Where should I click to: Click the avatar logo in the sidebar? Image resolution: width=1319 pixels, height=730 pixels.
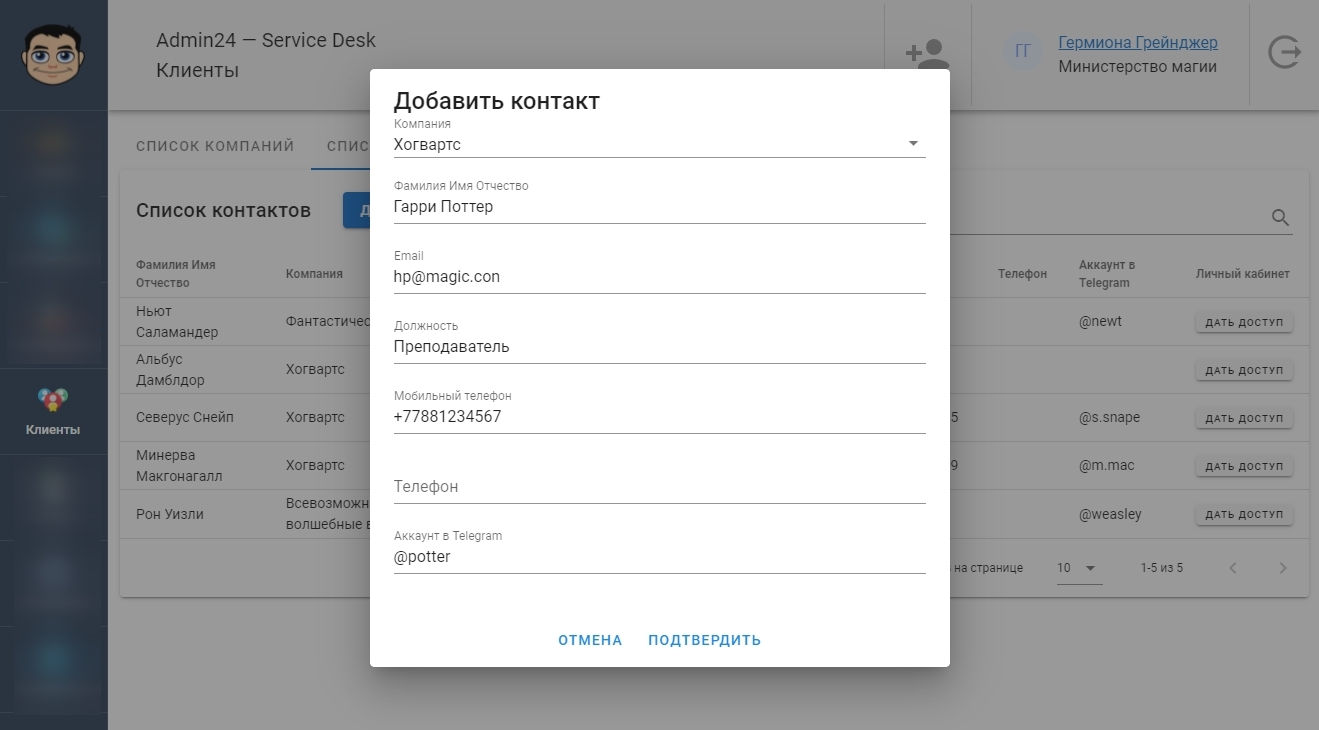click(x=53, y=55)
